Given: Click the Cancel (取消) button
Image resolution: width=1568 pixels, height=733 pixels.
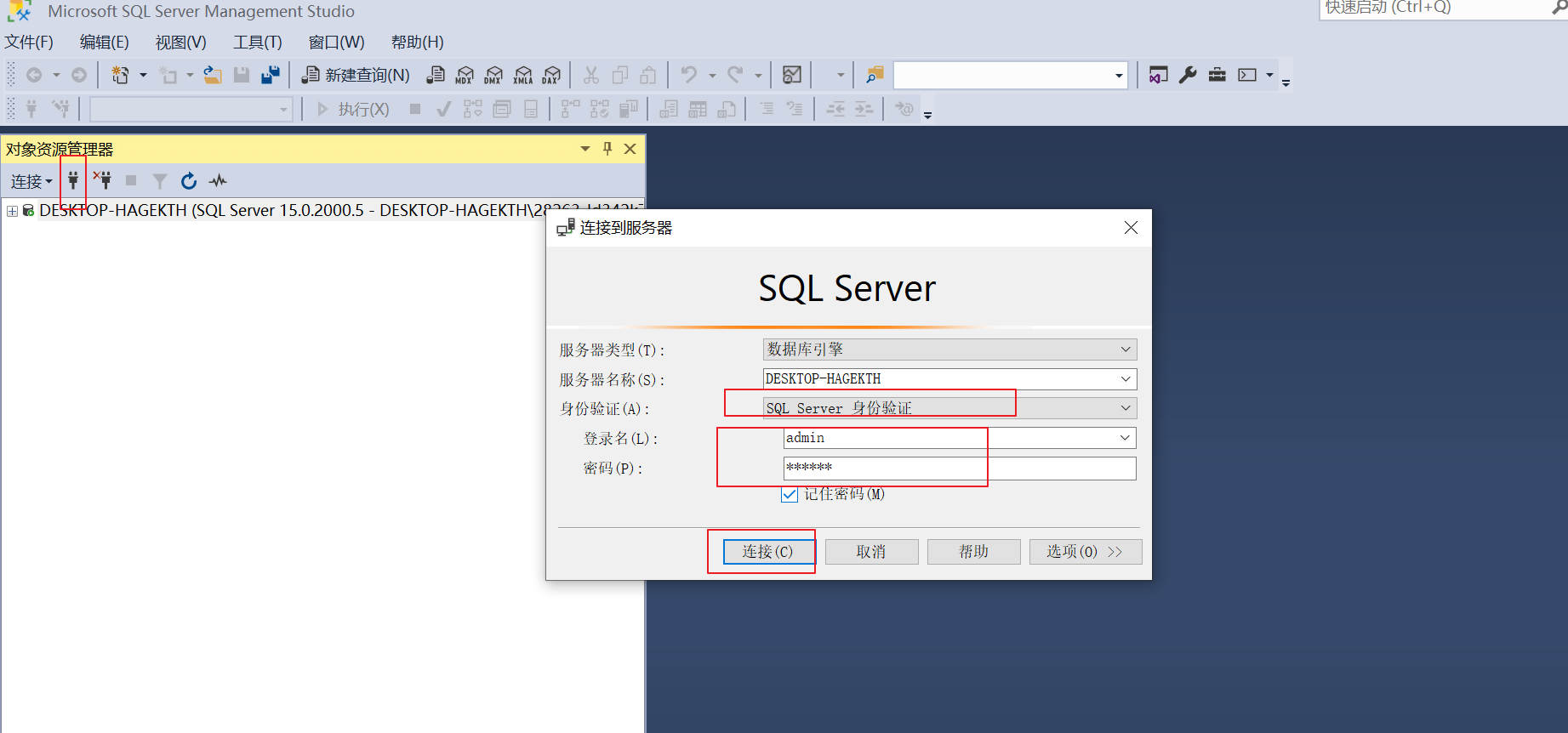Looking at the screenshot, I should pos(871,552).
